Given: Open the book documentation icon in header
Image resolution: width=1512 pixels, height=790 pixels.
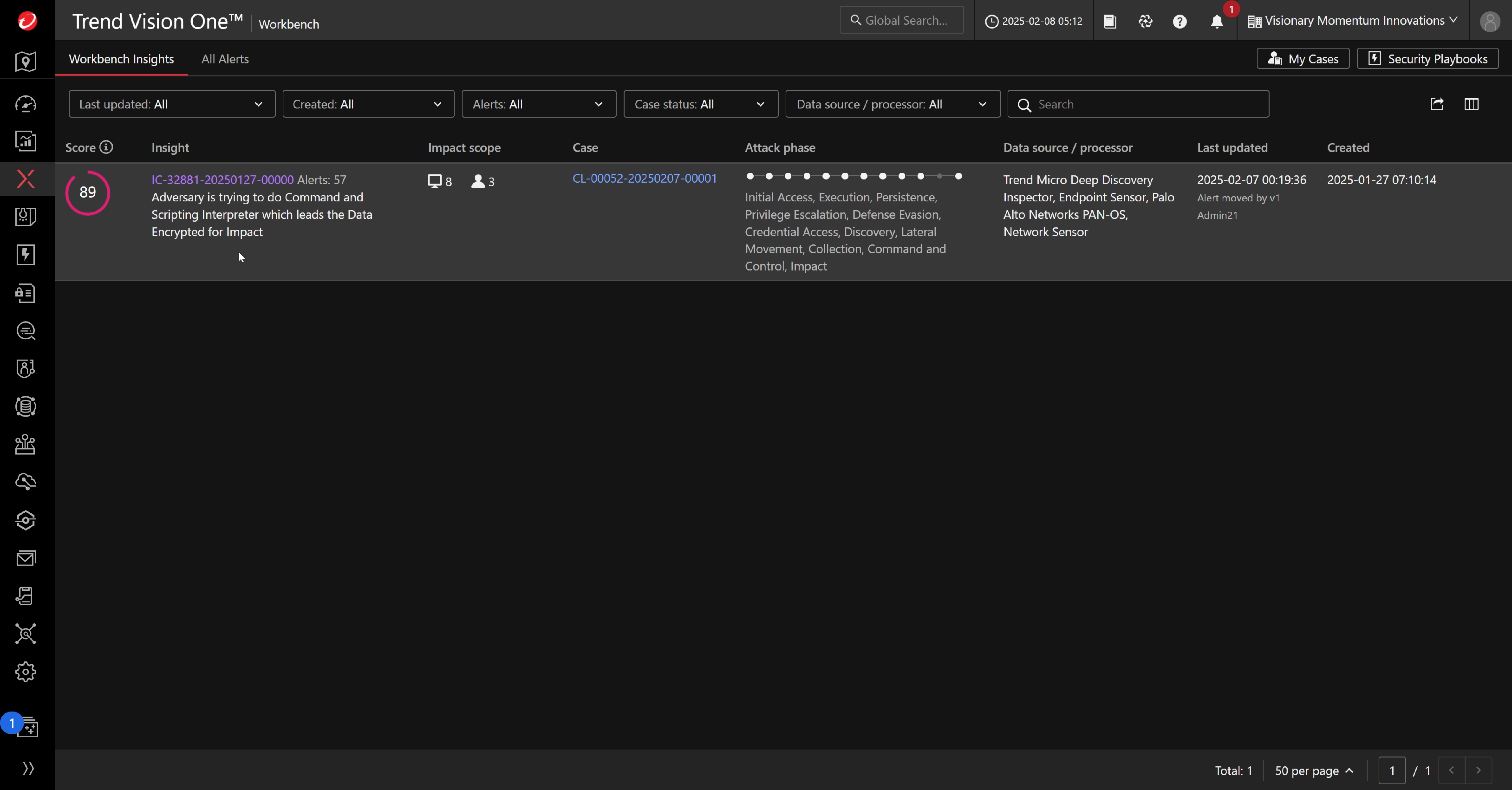Looking at the screenshot, I should click(1110, 22).
